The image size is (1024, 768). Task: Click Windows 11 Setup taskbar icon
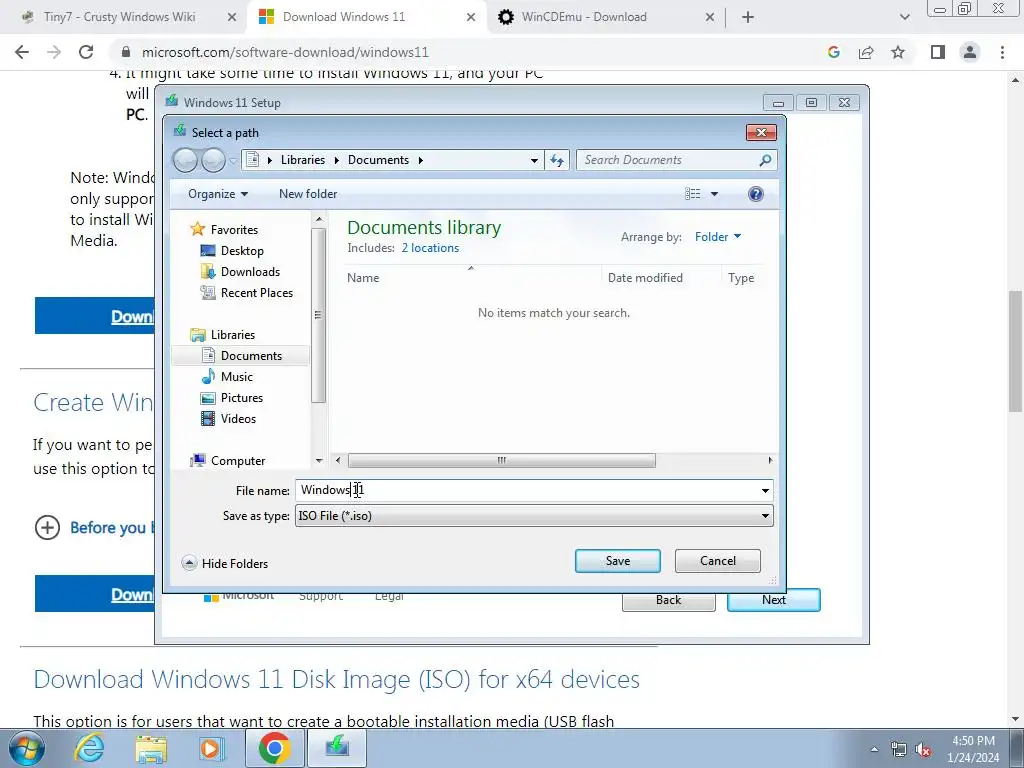click(337, 748)
